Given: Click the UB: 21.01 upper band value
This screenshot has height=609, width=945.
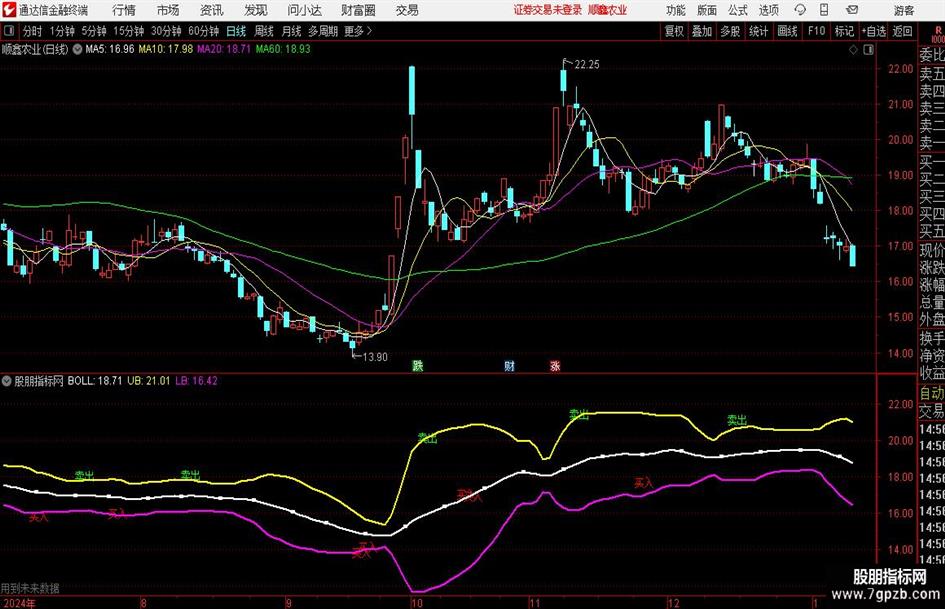Looking at the screenshot, I should tap(149, 381).
